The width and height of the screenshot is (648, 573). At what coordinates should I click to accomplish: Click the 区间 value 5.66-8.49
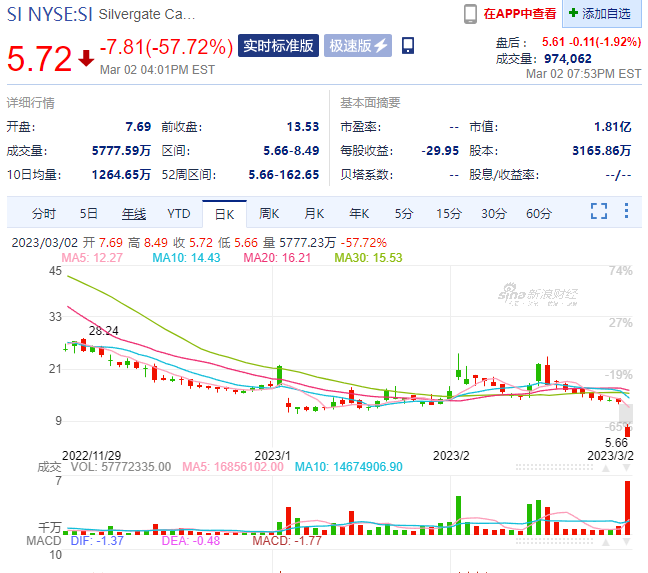(x=291, y=150)
